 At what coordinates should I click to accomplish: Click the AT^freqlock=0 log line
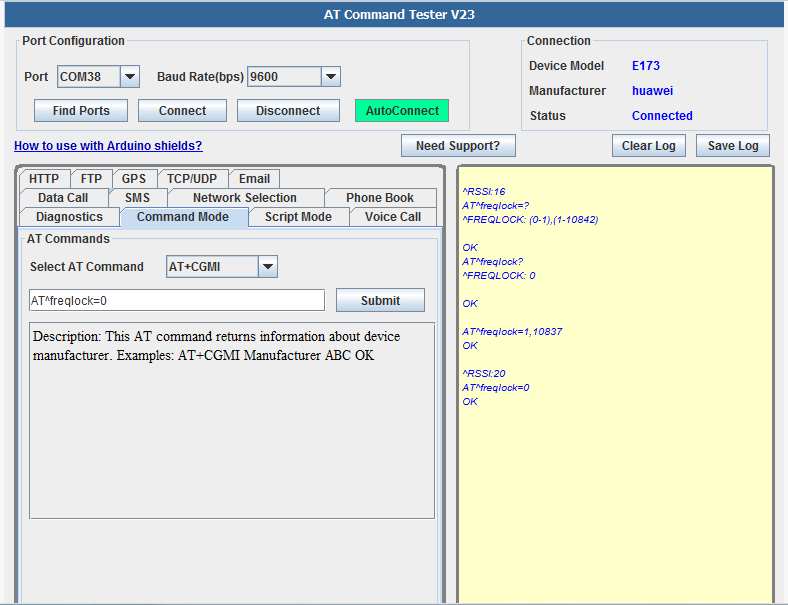496,388
